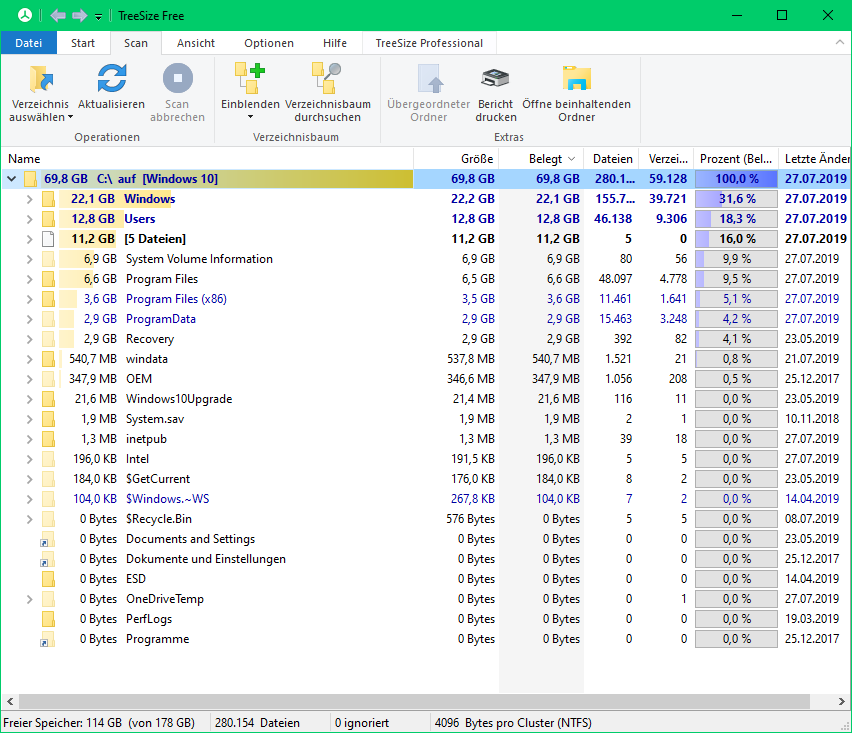Click the TreeSize app icon in title bar

[25, 15]
